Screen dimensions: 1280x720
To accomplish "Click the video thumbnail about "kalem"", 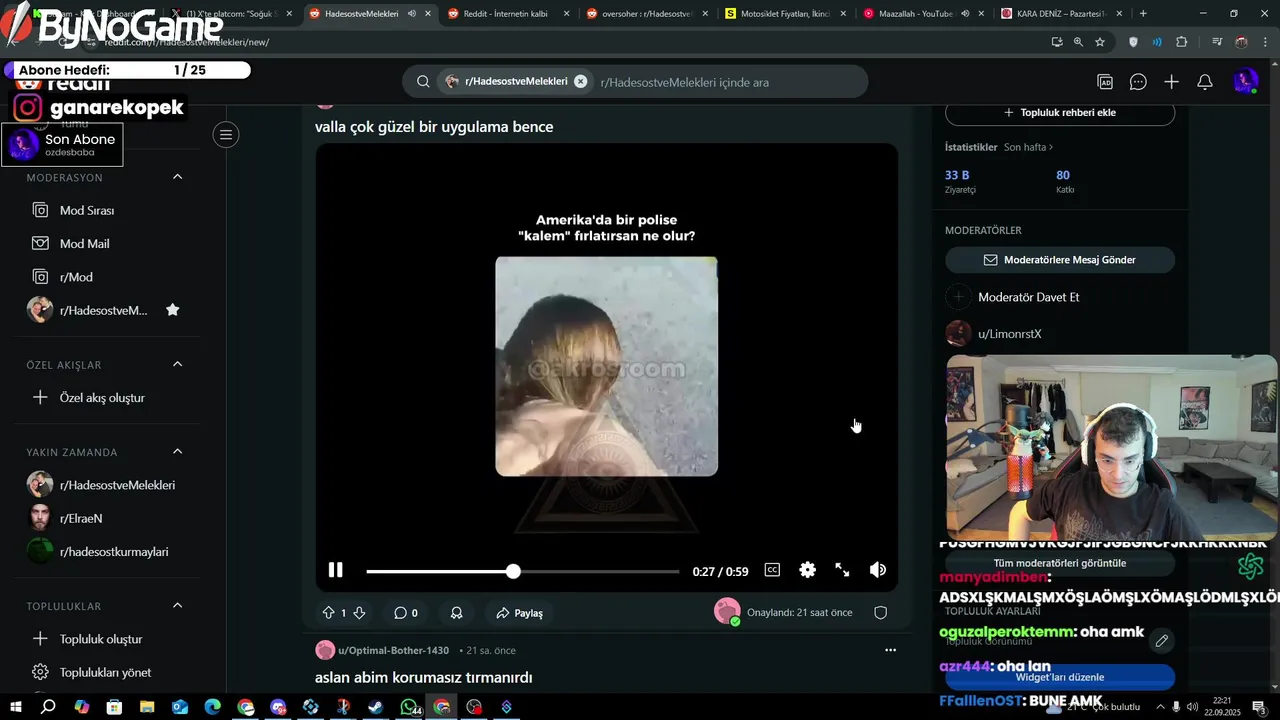I will [x=606, y=366].
